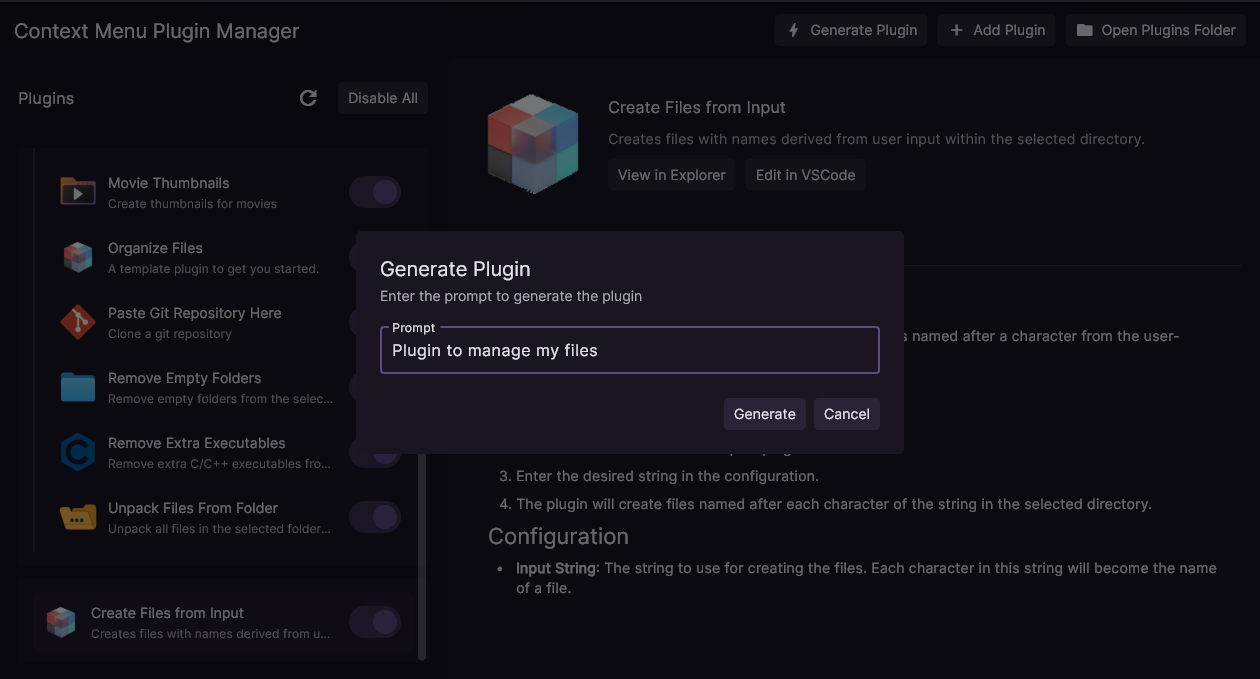The image size is (1260, 679).
Task: Click the Prompt text field
Action: coord(629,350)
